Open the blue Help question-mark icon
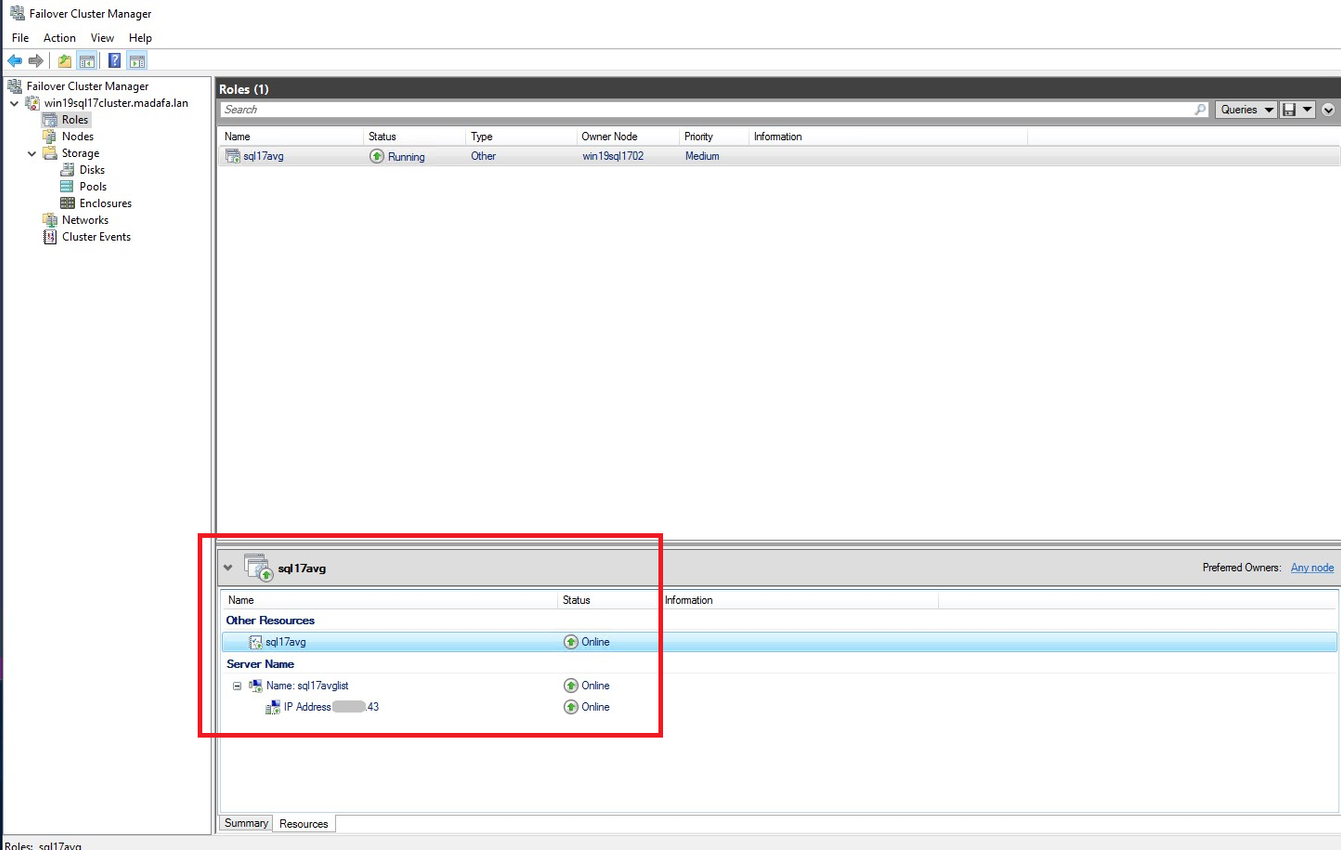The height and width of the screenshot is (850, 1341). tap(115, 61)
